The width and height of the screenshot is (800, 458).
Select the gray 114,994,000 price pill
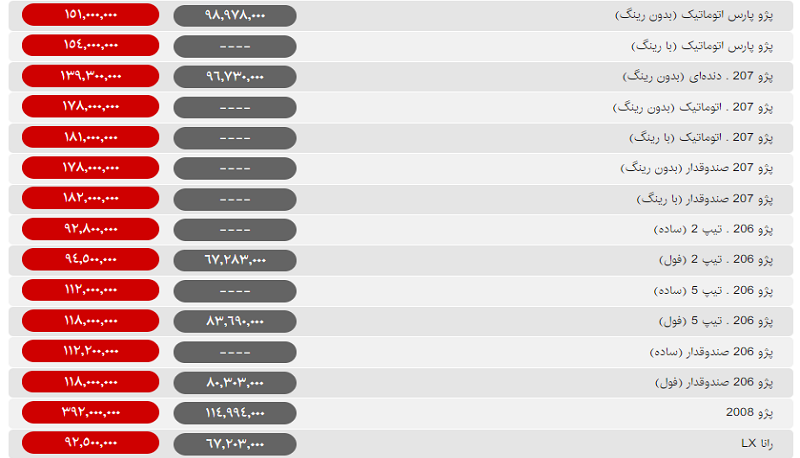[235, 413]
